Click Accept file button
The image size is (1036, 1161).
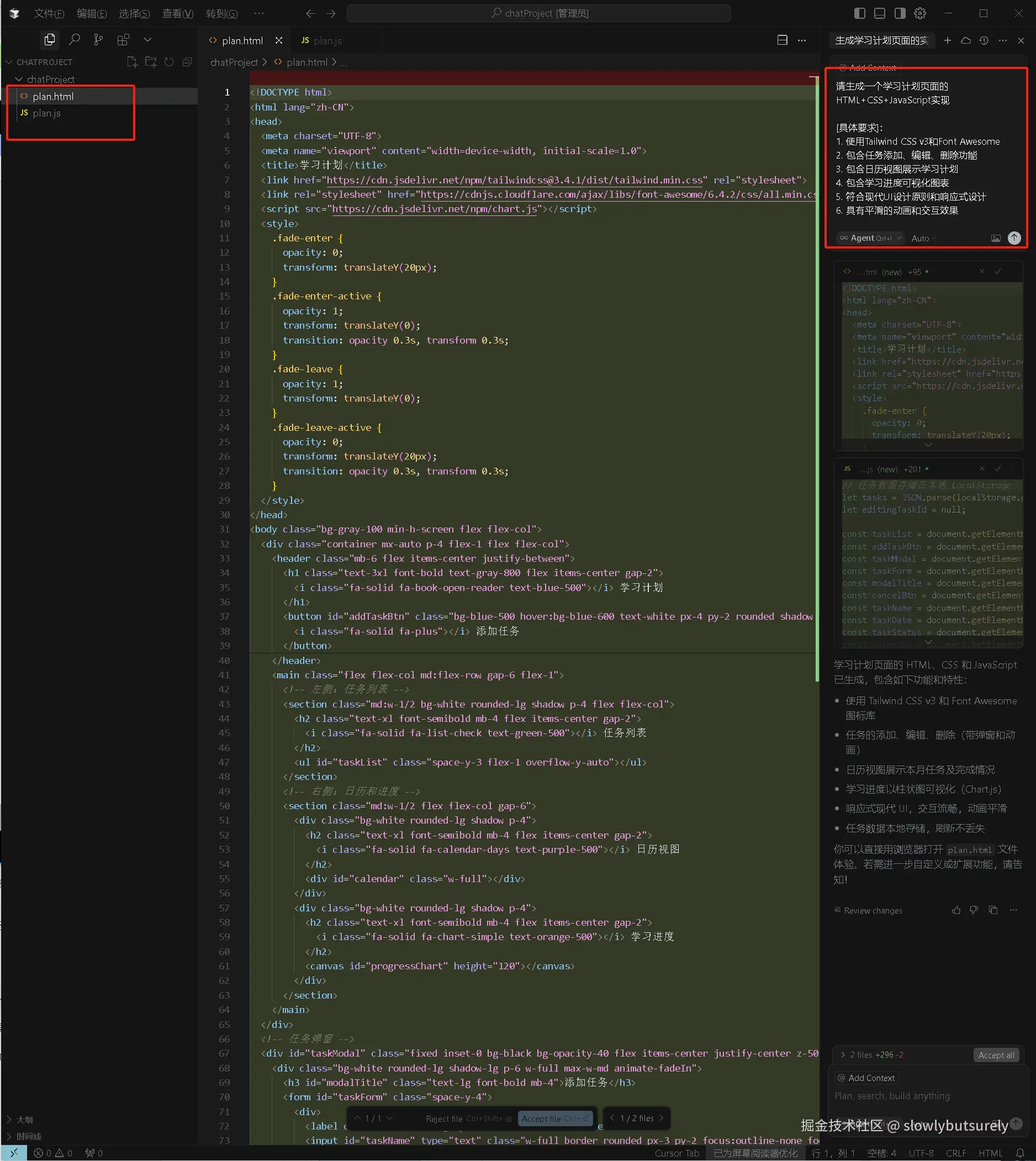[x=555, y=1118]
